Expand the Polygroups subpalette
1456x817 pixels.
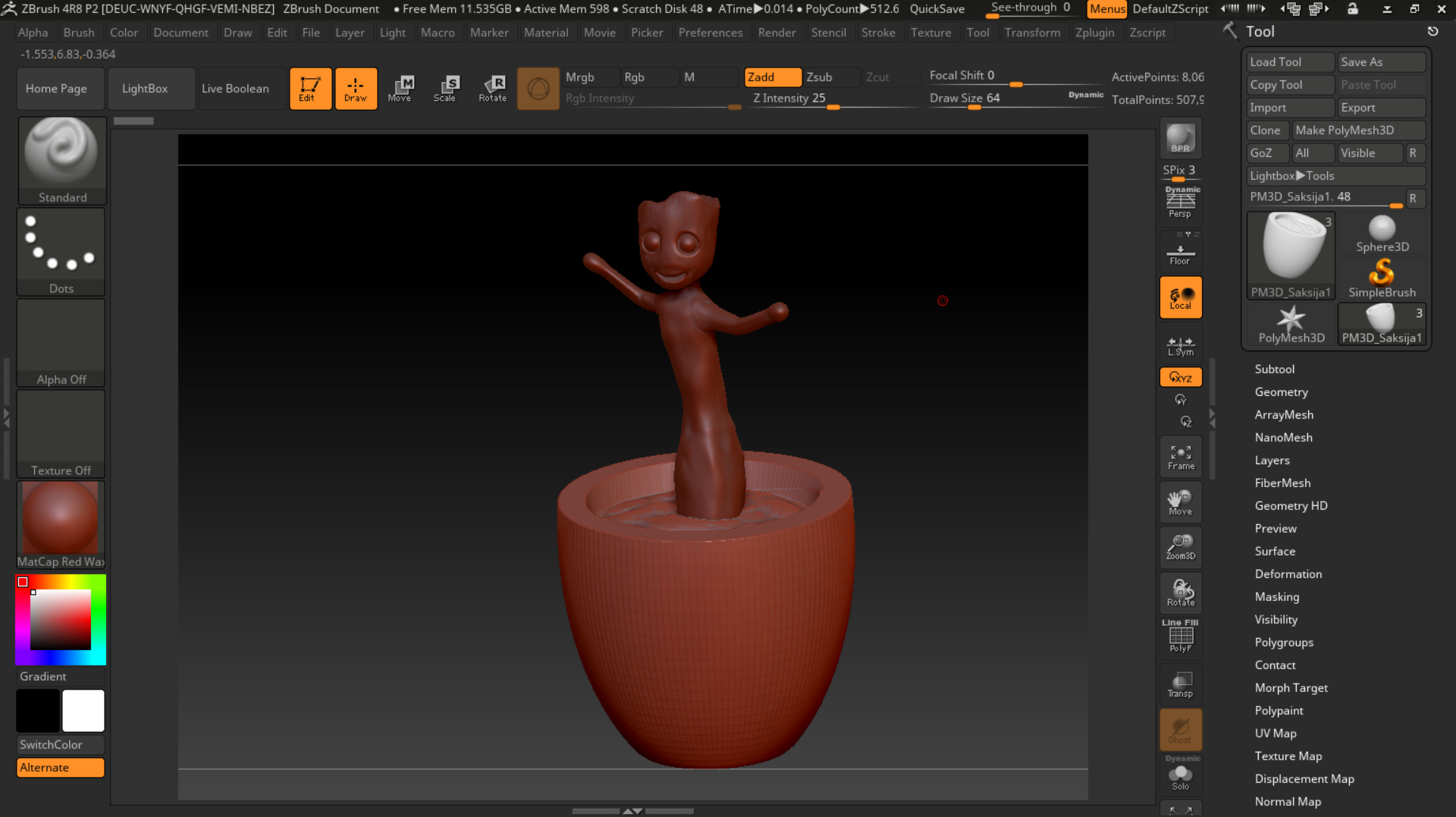pyautogui.click(x=1284, y=642)
